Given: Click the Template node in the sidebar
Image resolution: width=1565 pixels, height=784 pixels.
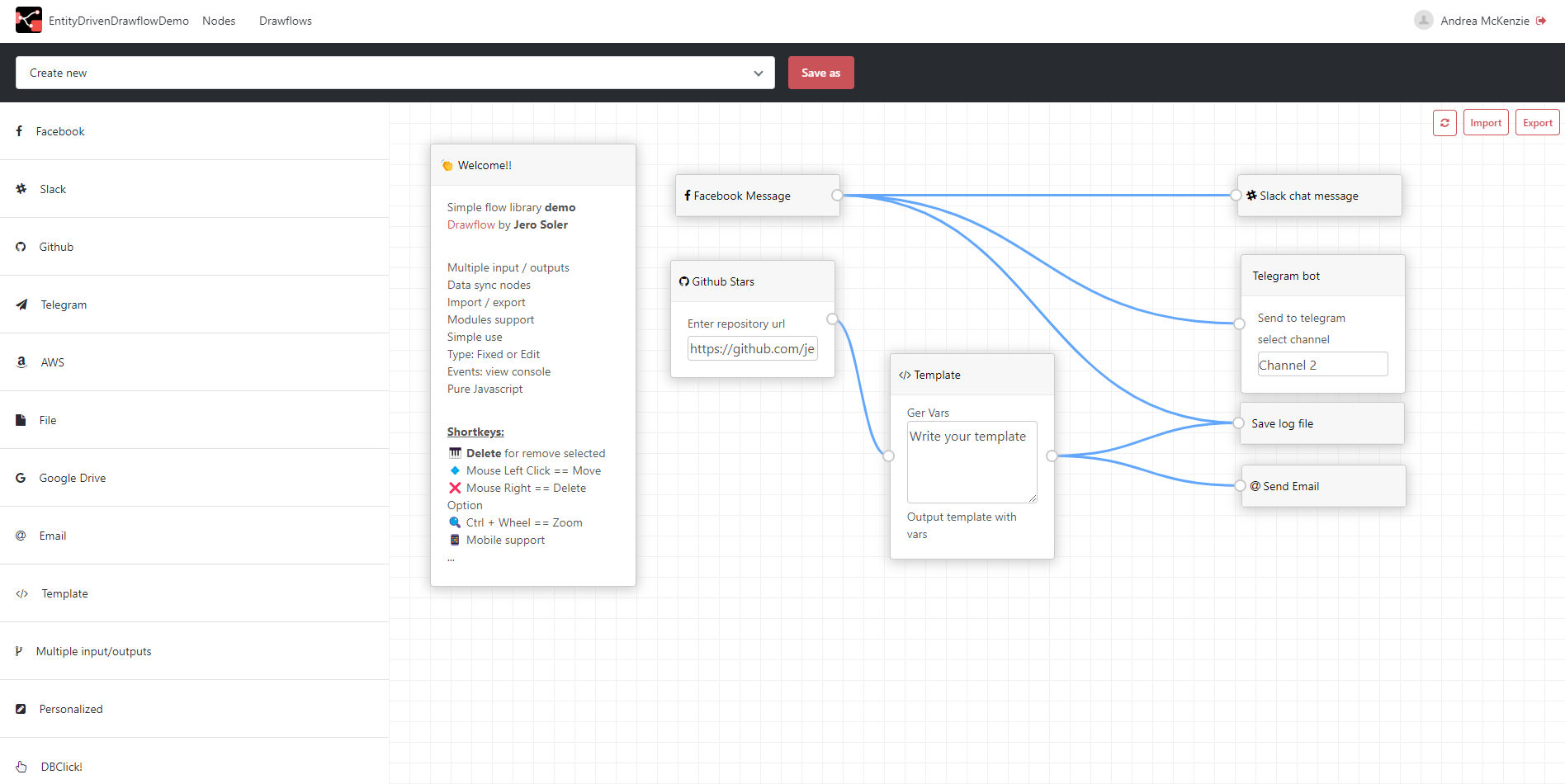Looking at the screenshot, I should coord(65,593).
